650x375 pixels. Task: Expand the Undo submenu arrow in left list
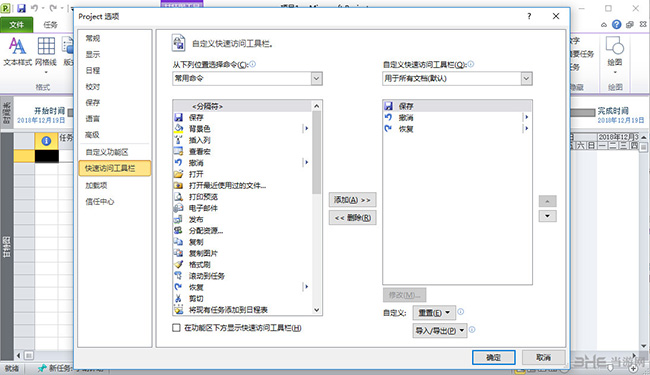coord(306,163)
